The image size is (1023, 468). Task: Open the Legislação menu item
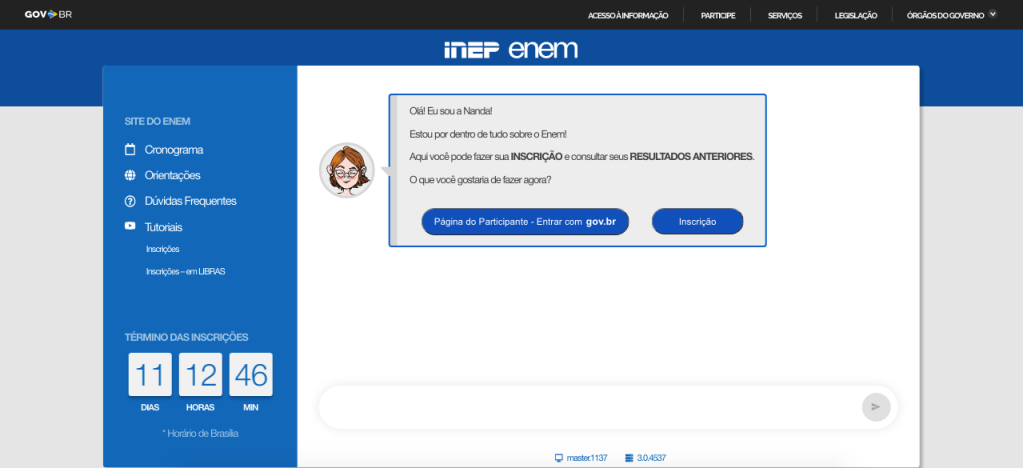click(855, 16)
